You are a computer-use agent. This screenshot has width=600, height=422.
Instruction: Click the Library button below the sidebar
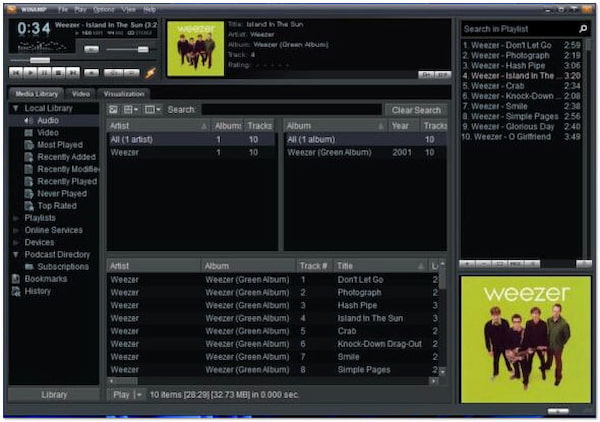point(54,395)
